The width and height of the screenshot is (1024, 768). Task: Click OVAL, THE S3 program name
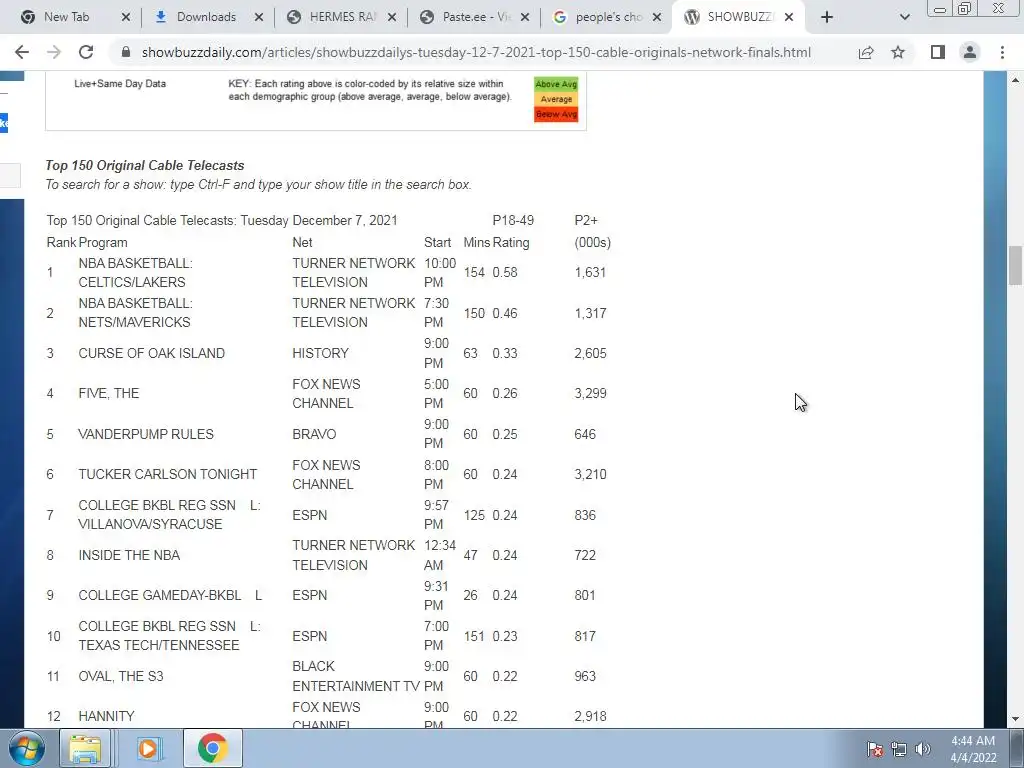click(121, 677)
